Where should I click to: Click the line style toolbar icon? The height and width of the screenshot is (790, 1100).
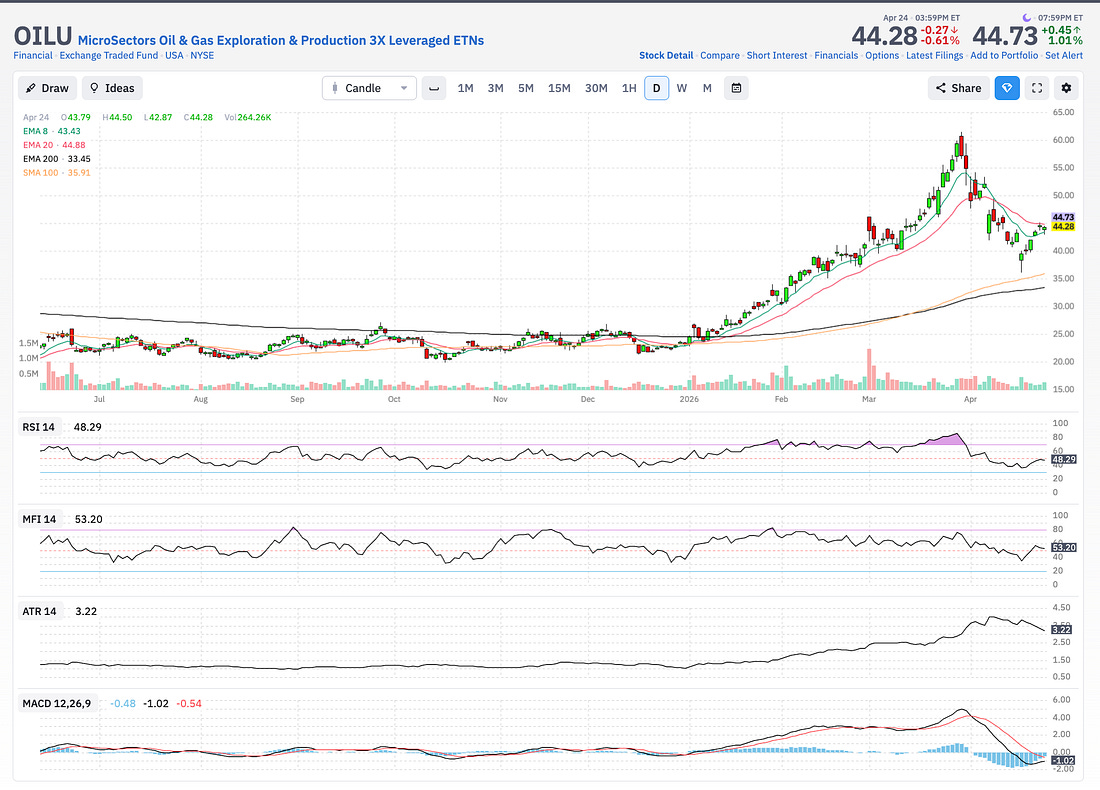[x=434, y=88]
